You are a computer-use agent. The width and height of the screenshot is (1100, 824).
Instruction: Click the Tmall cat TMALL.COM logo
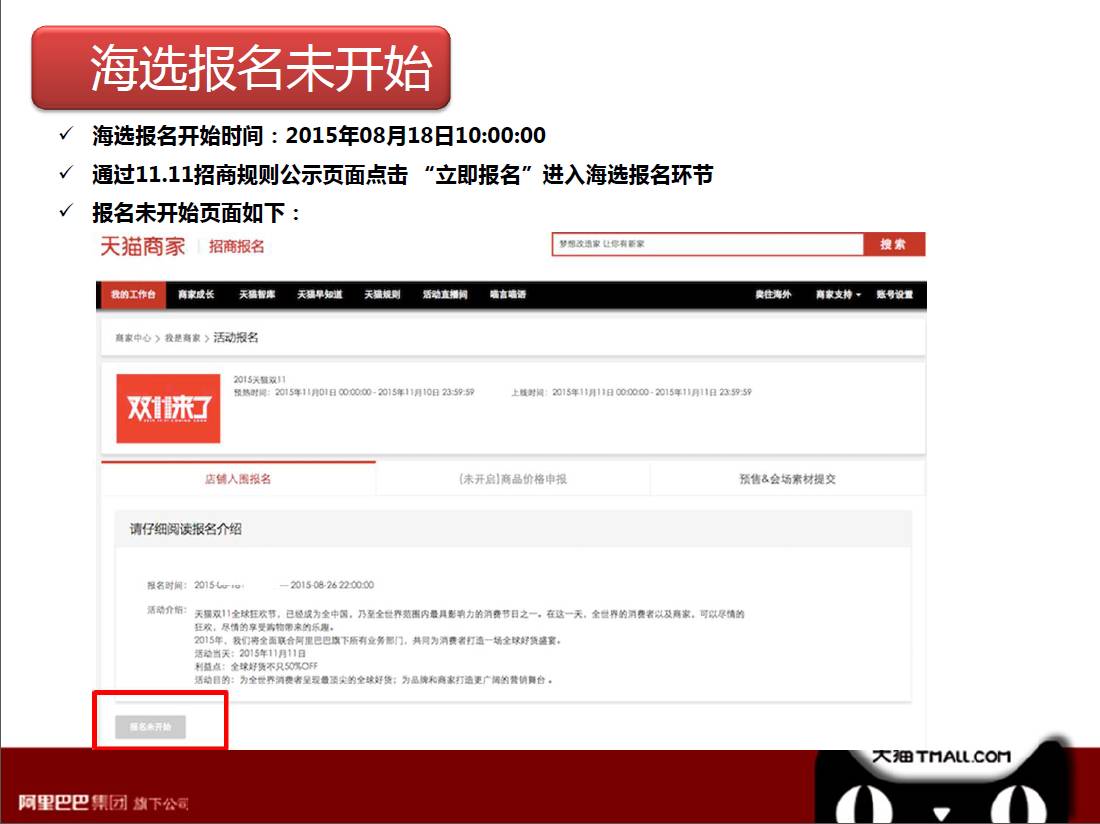click(940, 782)
